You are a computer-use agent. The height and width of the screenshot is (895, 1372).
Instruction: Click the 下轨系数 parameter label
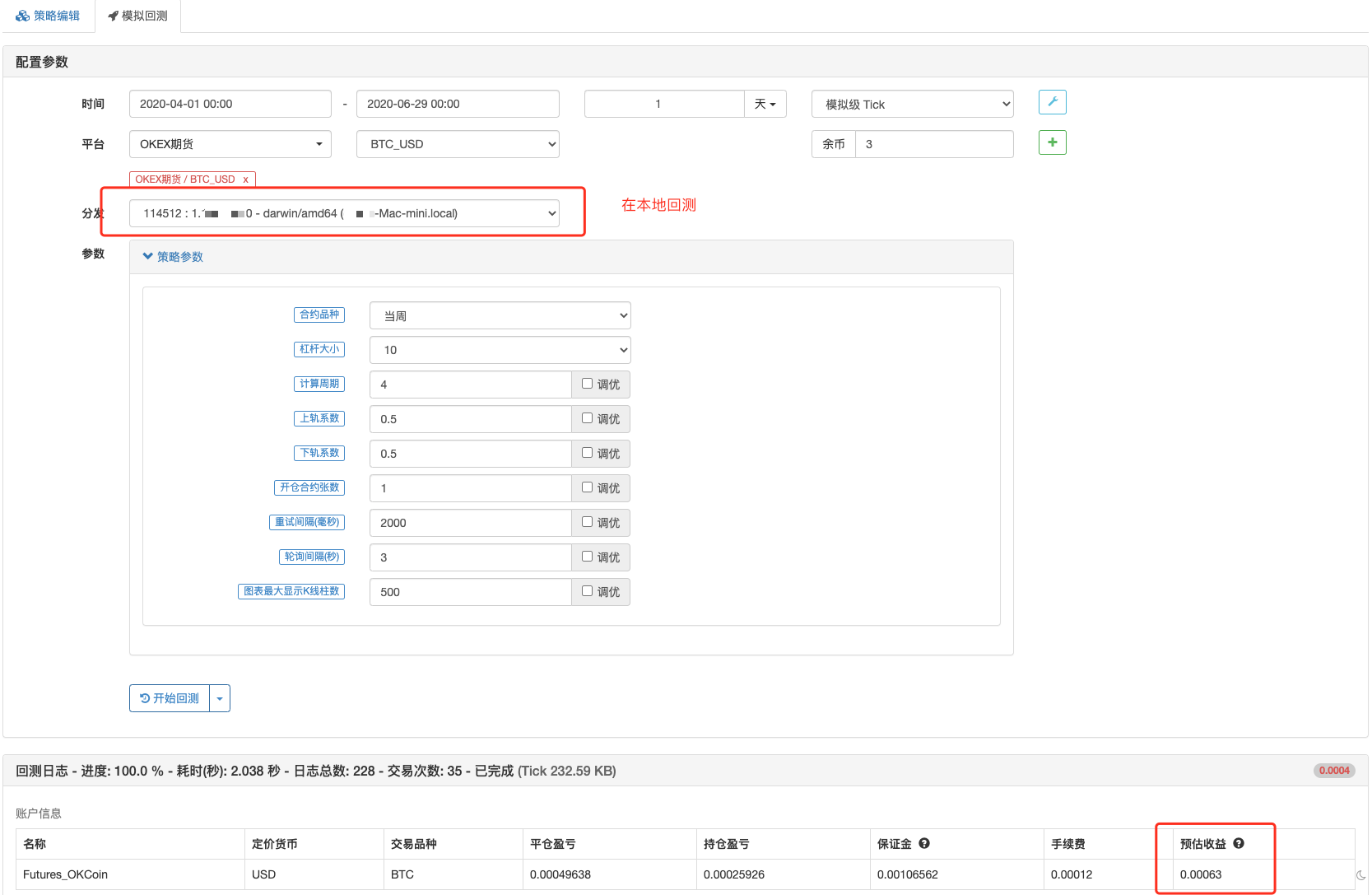pos(319,453)
